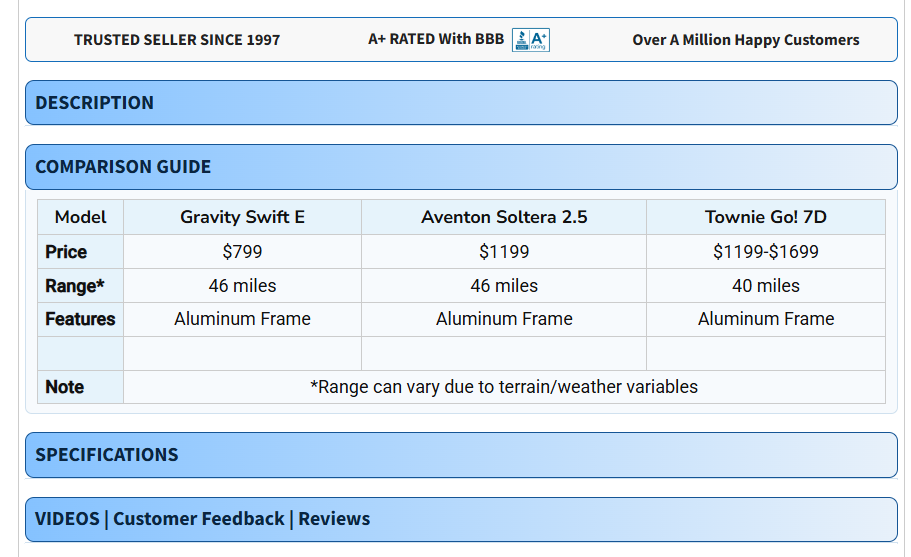Select the 'Gravity Swift E' column header
Screen dimensions: 911x557
click(242, 217)
